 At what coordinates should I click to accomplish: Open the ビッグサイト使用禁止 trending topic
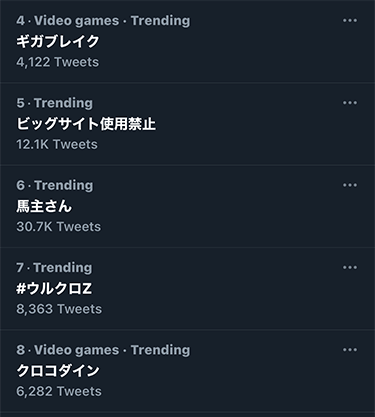pyautogui.click(x=86, y=124)
